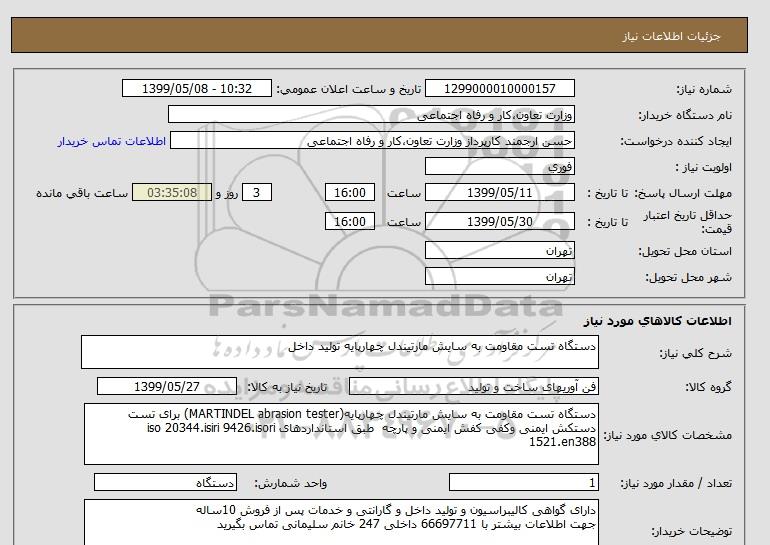The height and width of the screenshot is (545, 770).
Task: Select the need number field 1299000010000157
Action: [499, 89]
